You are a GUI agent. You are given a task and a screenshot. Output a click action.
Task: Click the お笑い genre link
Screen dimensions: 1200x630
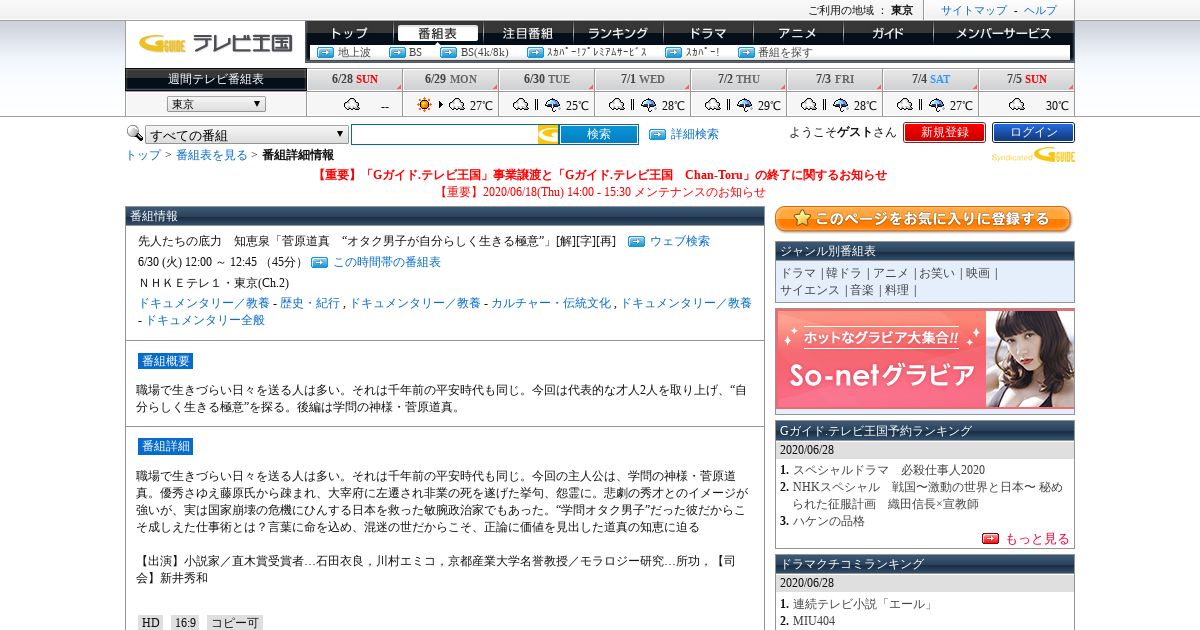(936, 273)
